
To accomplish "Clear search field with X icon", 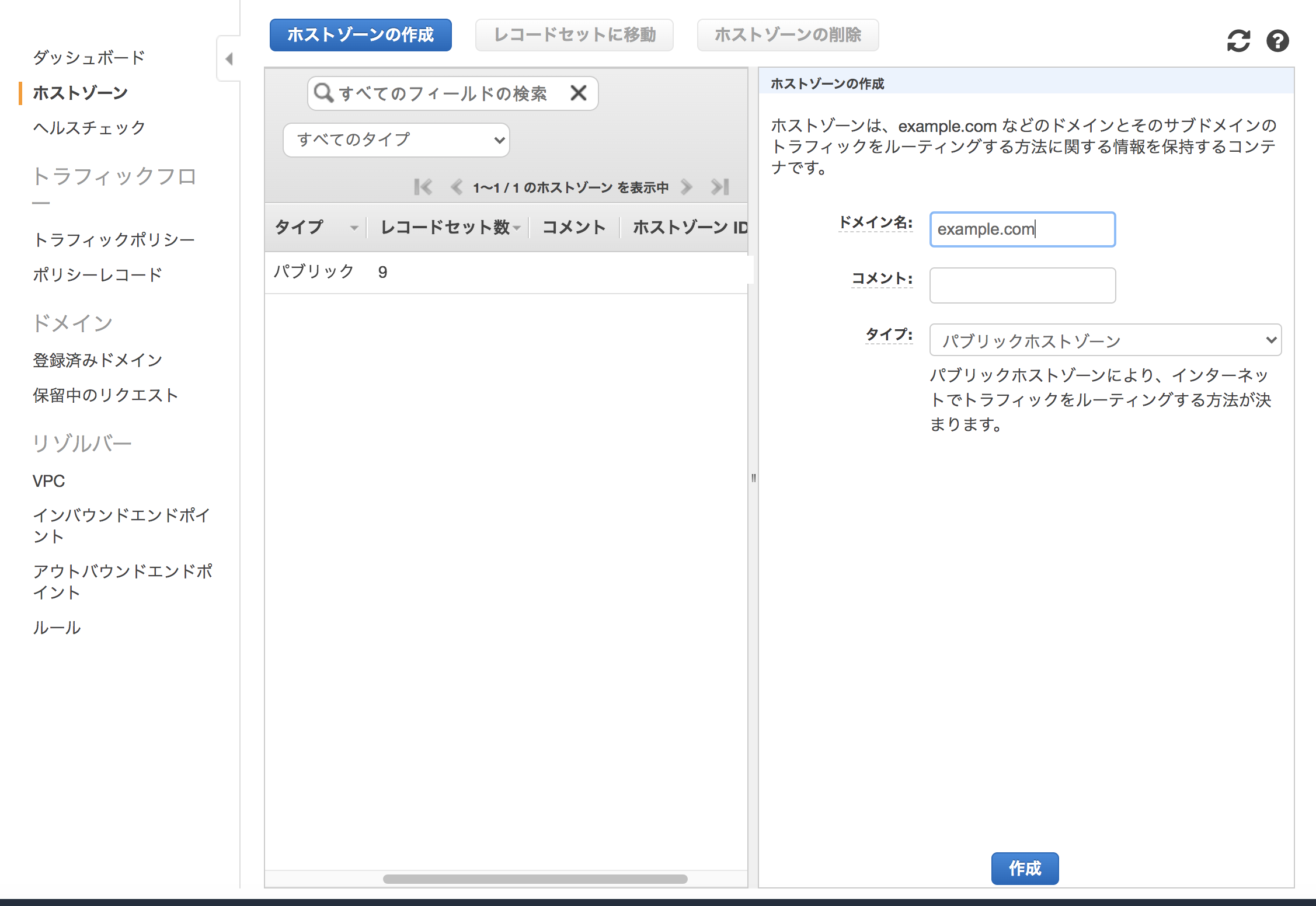I will (578, 93).
